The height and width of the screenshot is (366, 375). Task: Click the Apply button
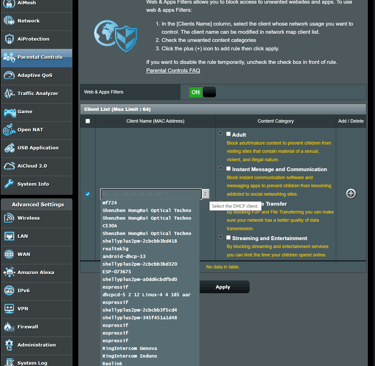pos(223,287)
